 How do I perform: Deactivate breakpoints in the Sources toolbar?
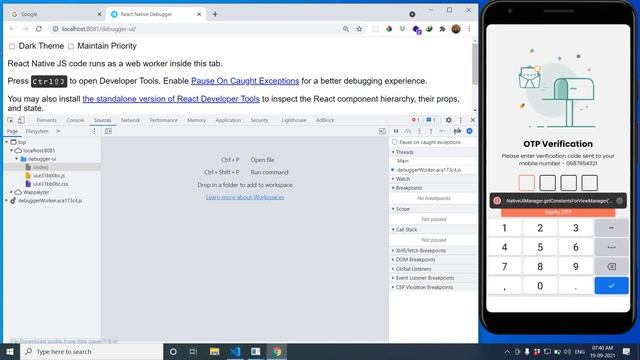[x=457, y=131]
